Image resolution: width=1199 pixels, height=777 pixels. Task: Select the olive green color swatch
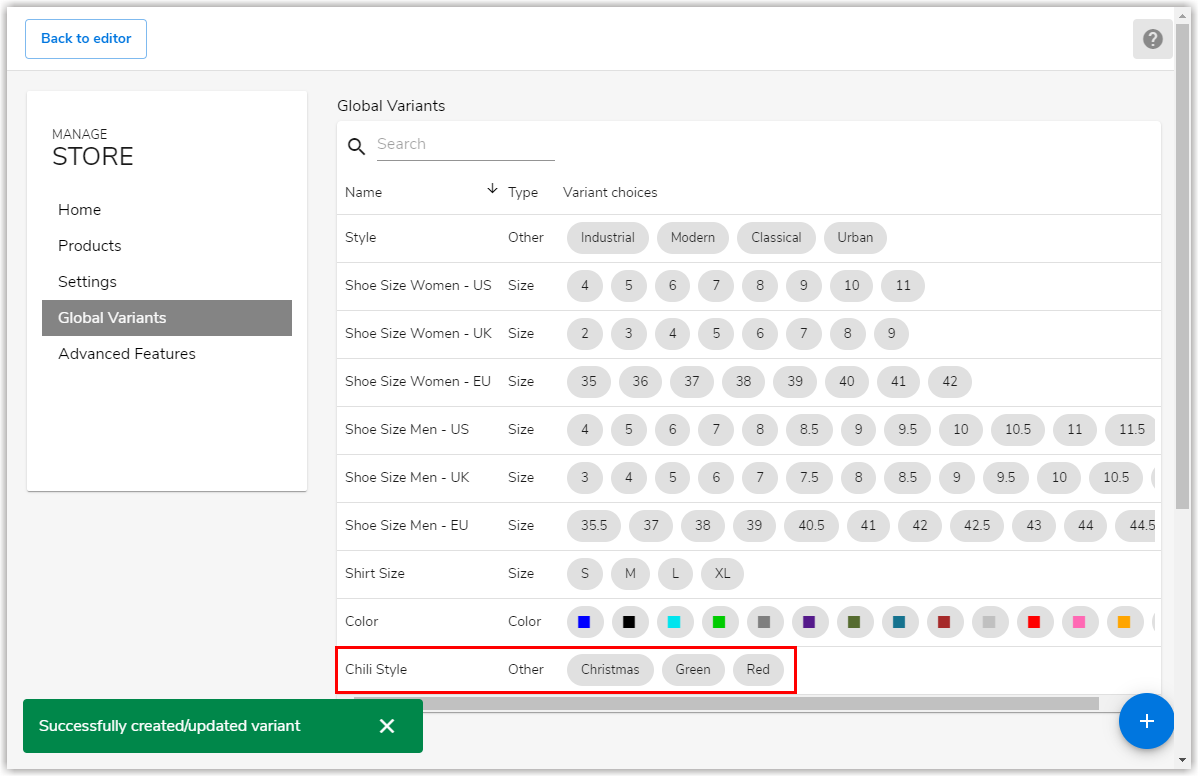point(854,622)
